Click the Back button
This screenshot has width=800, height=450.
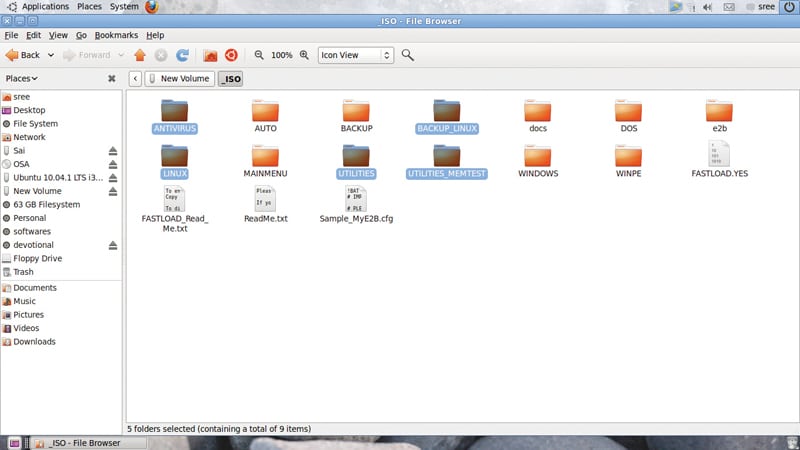tap(23, 55)
